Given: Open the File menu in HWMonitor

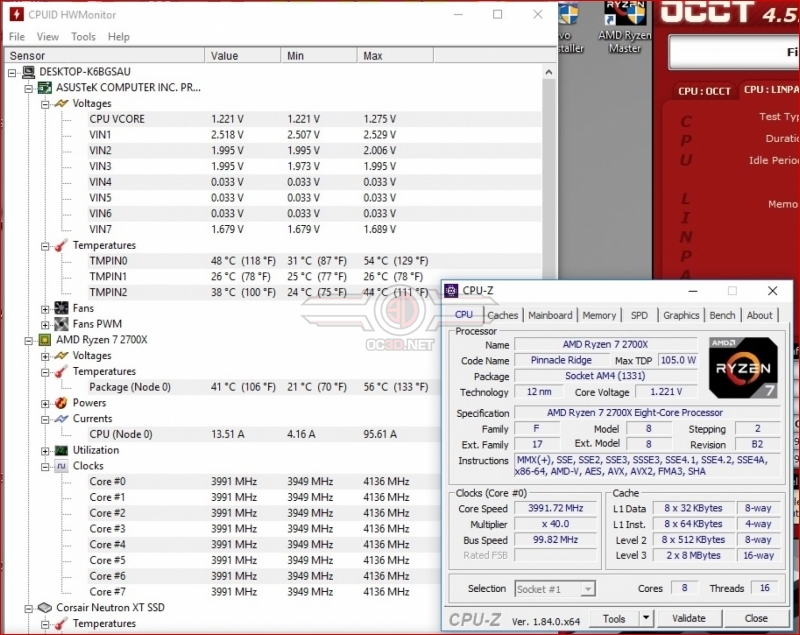Looking at the screenshot, I should click(17, 37).
